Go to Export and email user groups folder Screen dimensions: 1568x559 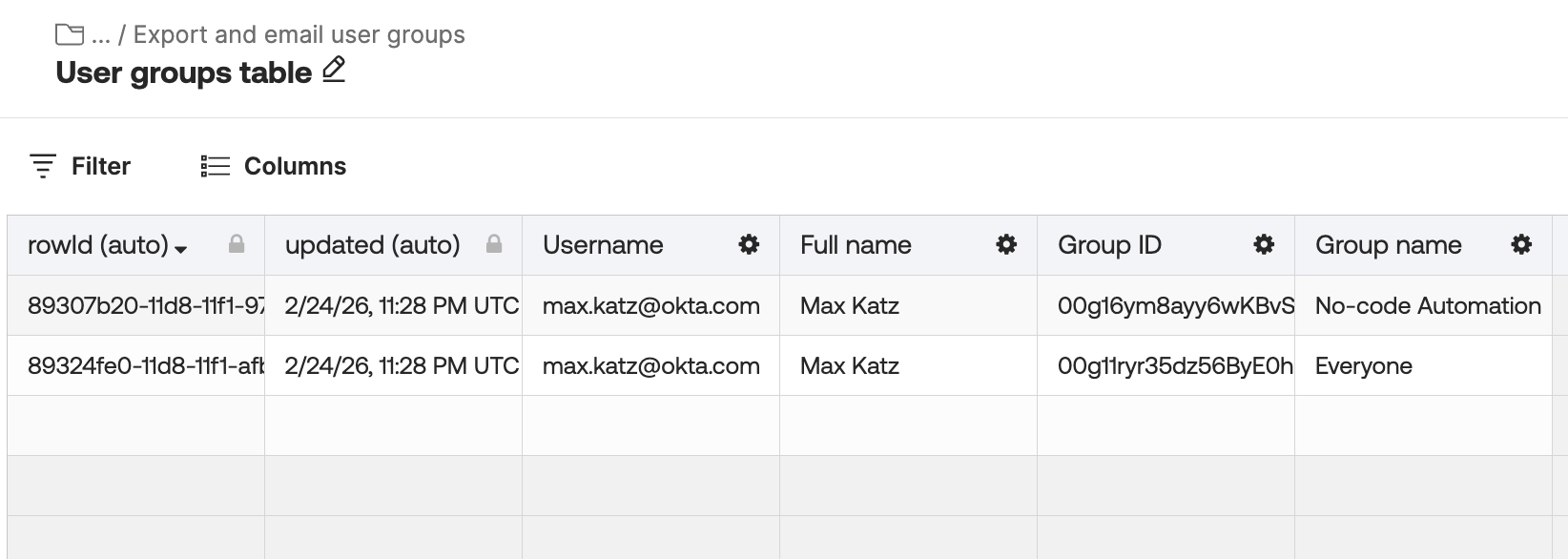pyautogui.click(x=299, y=35)
